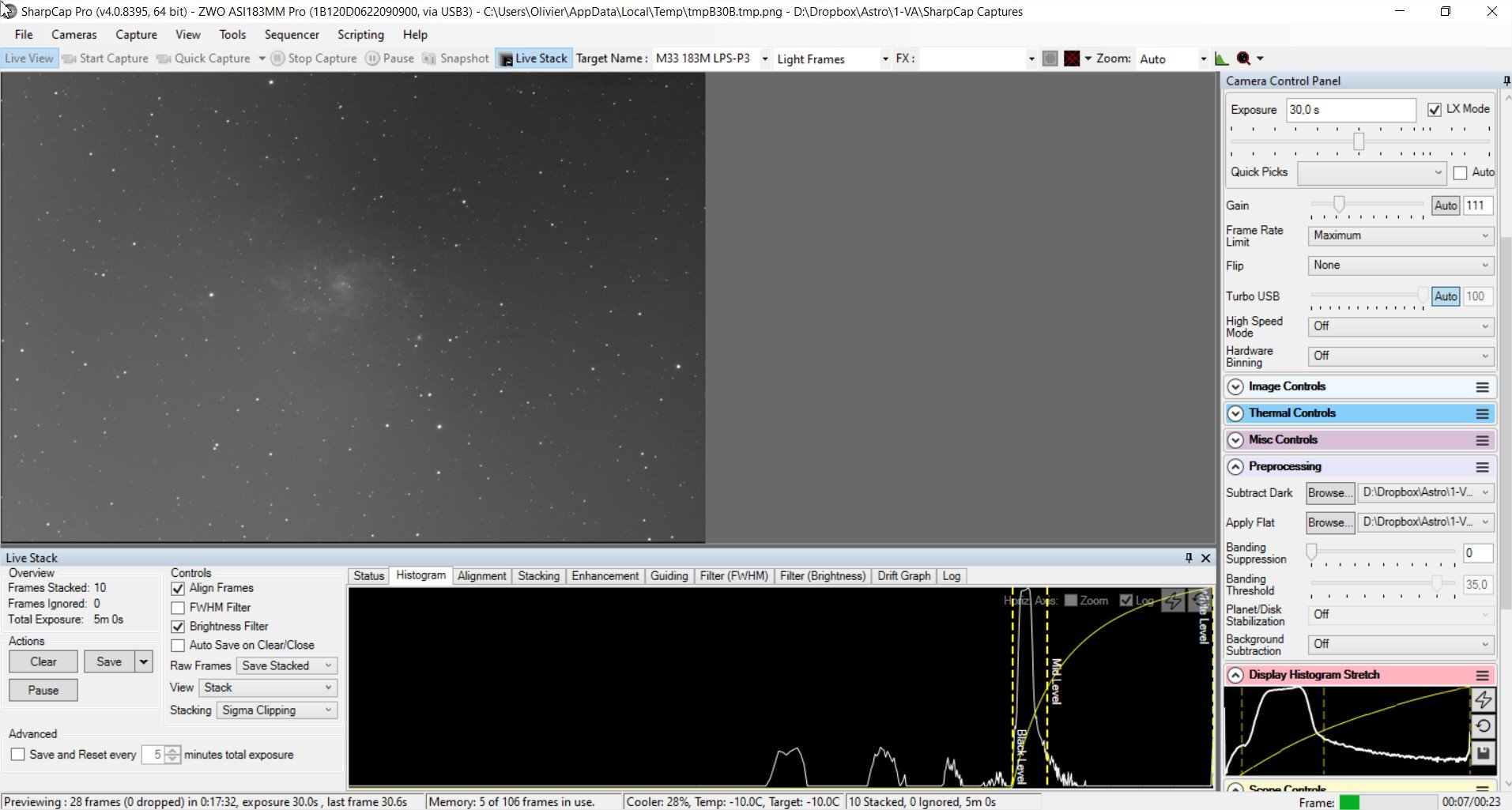The height and width of the screenshot is (810, 1512).
Task: Uncheck the LX Mode checkbox
Action: [x=1435, y=109]
